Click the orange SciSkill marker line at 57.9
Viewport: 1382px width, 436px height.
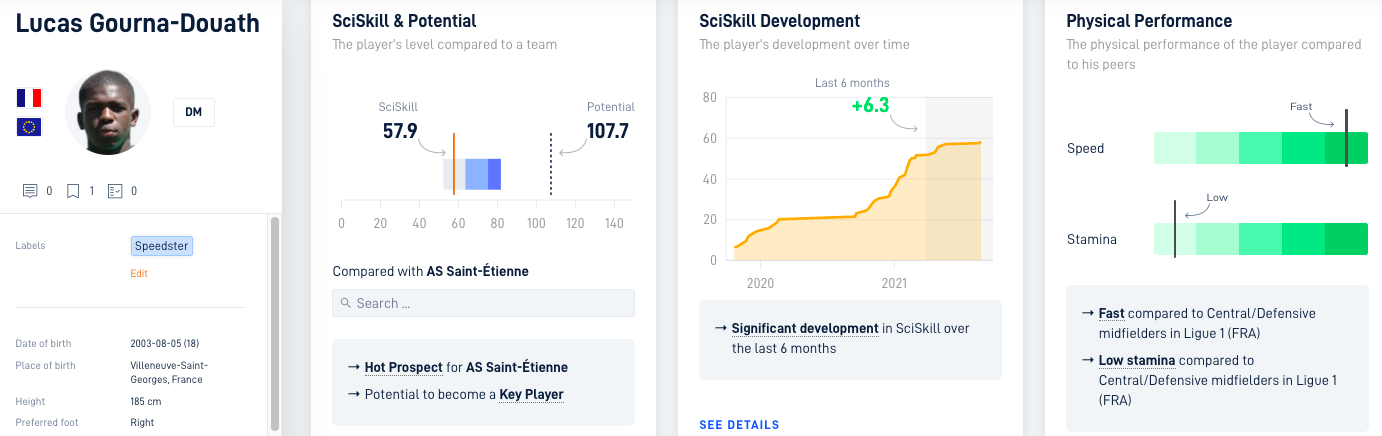(x=454, y=164)
